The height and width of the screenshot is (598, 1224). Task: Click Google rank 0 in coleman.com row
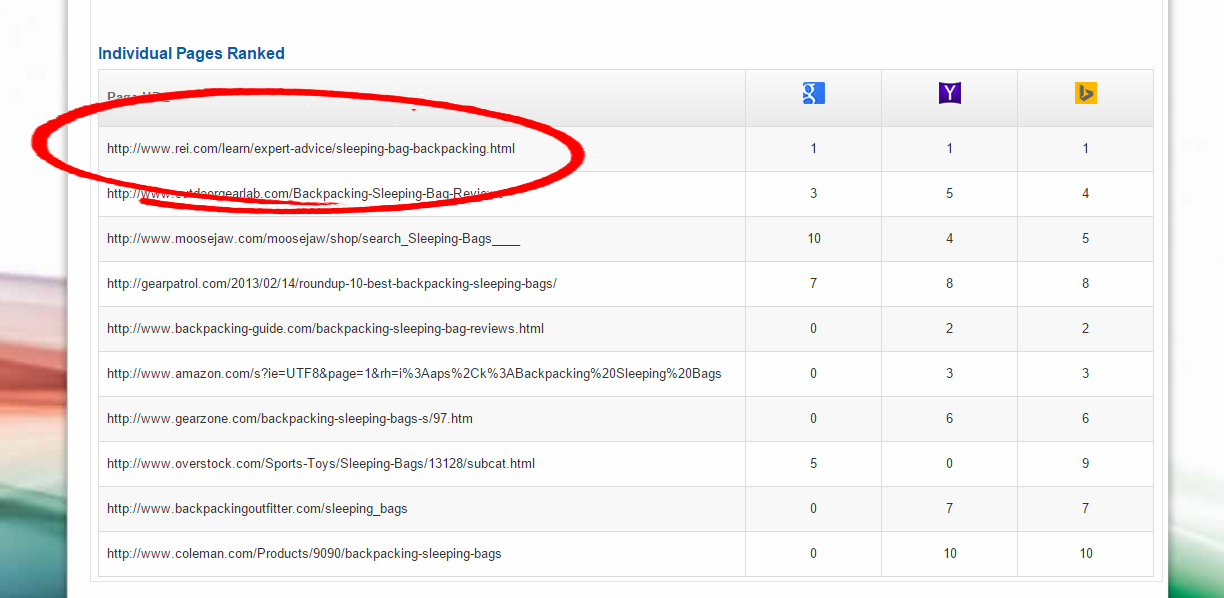pyautogui.click(x=814, y=554)
